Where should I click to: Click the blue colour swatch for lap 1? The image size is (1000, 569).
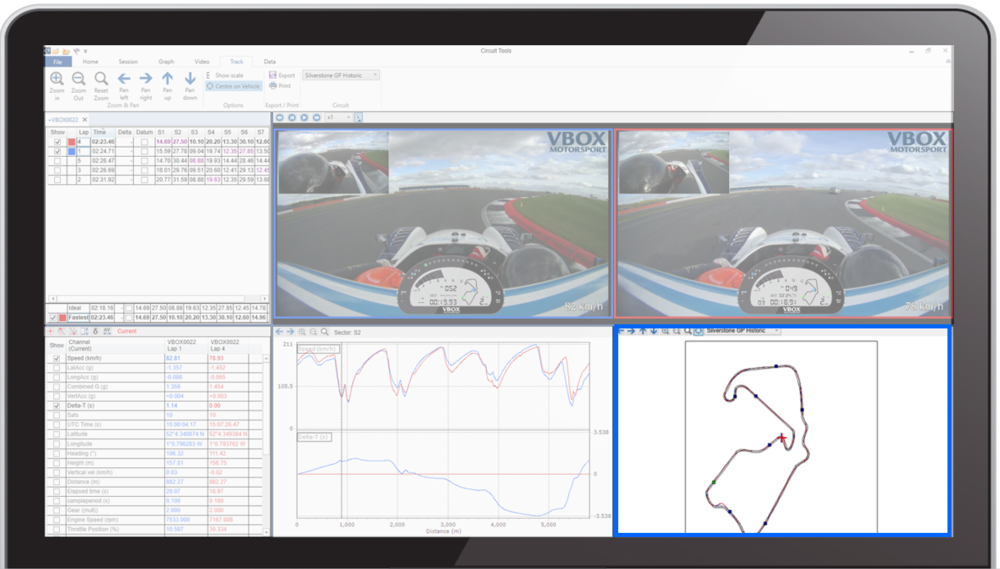(x=71, y=152)
